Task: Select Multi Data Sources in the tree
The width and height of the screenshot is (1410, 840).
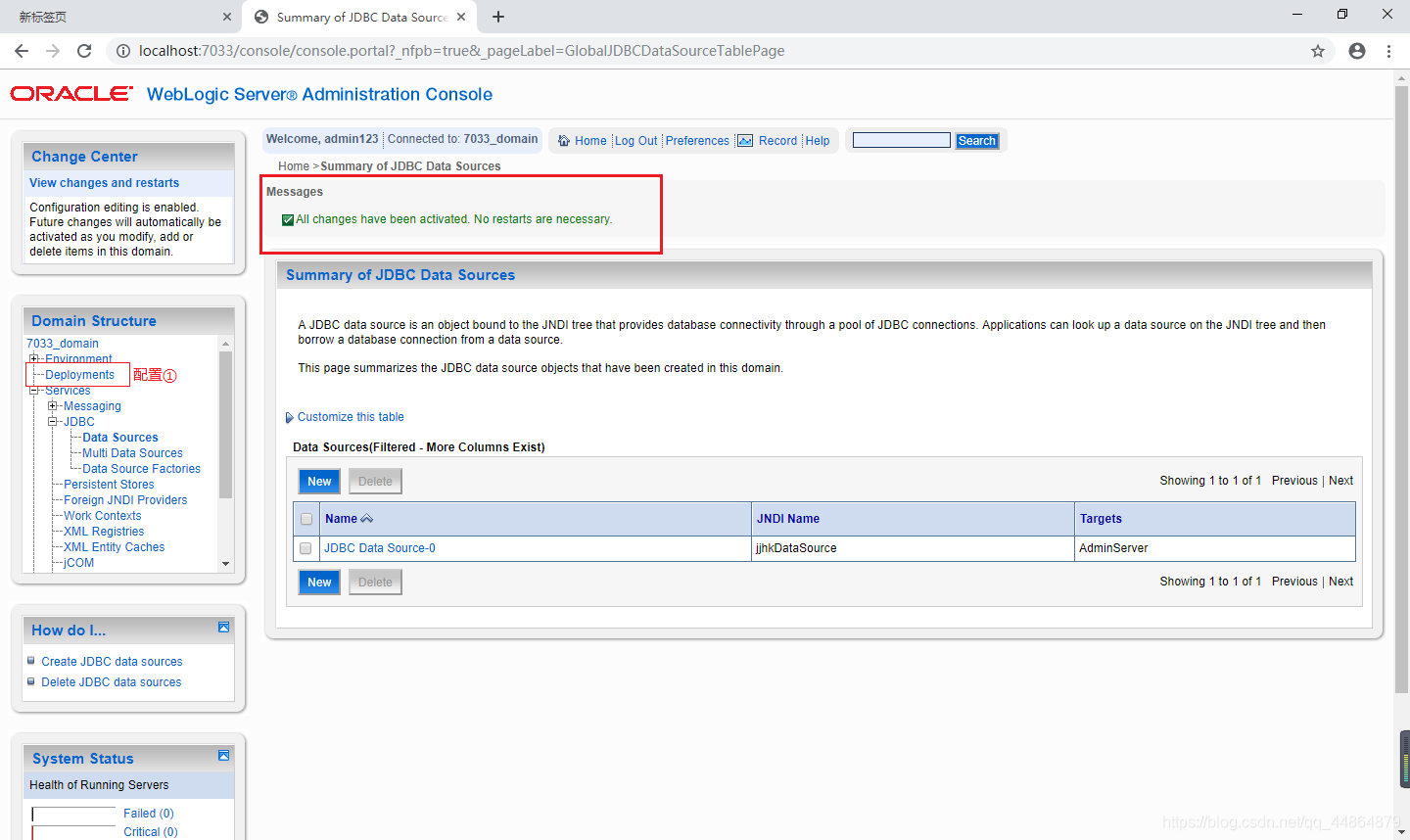Action: pyautogui.click(x=132, y=453)
